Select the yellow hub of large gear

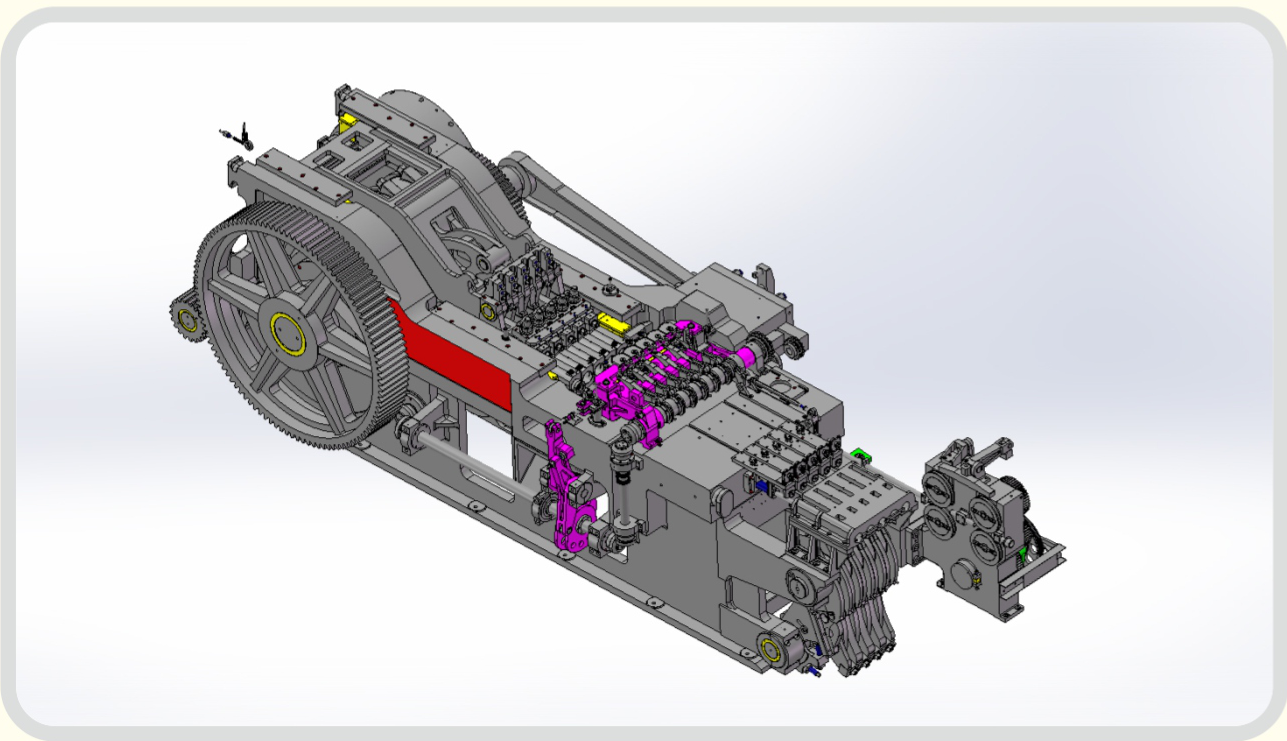tap(288, 333)
